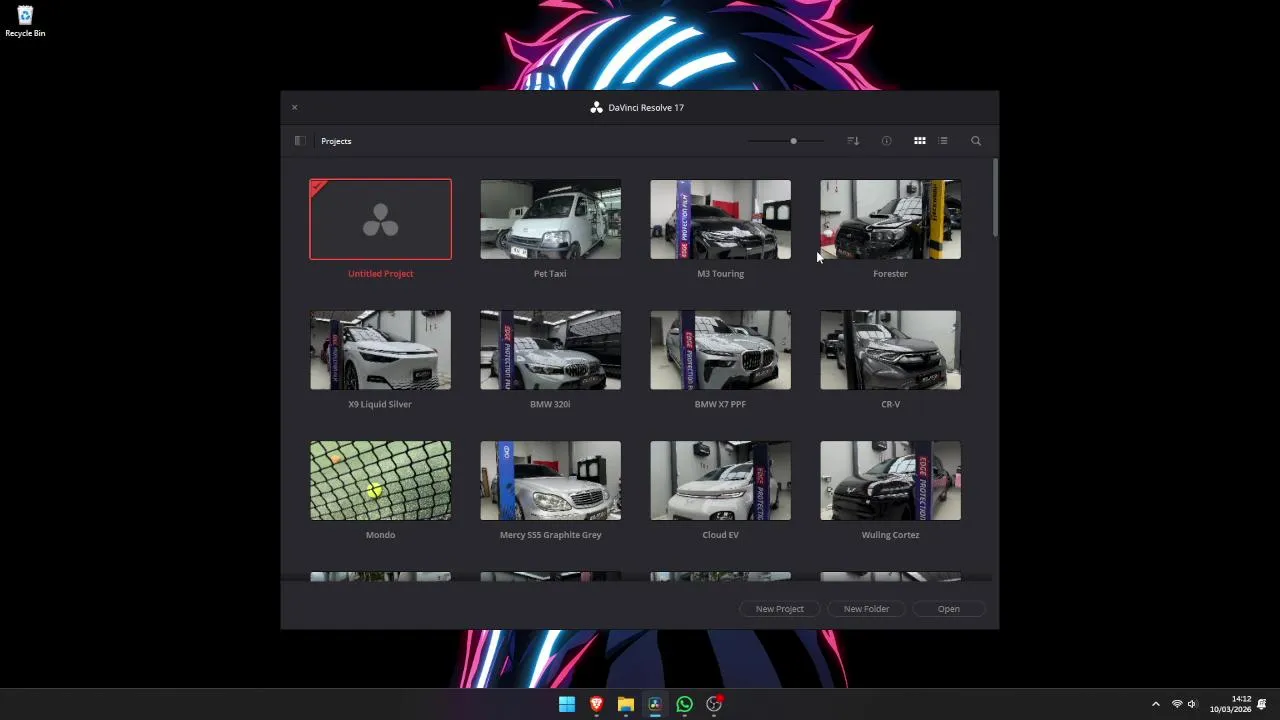This screenshot has width=1280, height=720.
Task: Click the Forester name label
Action: point(890,274)
